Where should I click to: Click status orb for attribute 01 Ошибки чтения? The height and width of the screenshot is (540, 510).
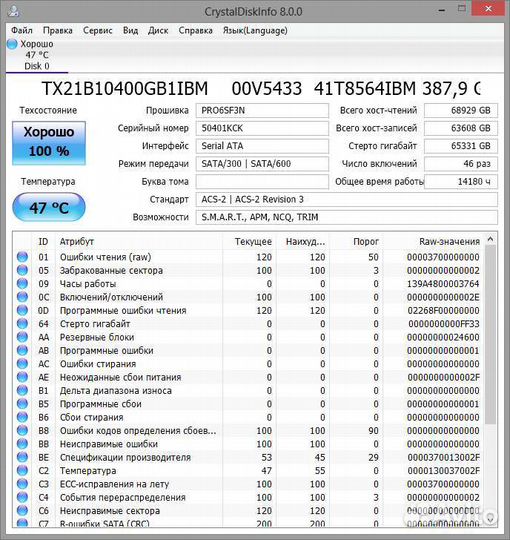[22, 257]
